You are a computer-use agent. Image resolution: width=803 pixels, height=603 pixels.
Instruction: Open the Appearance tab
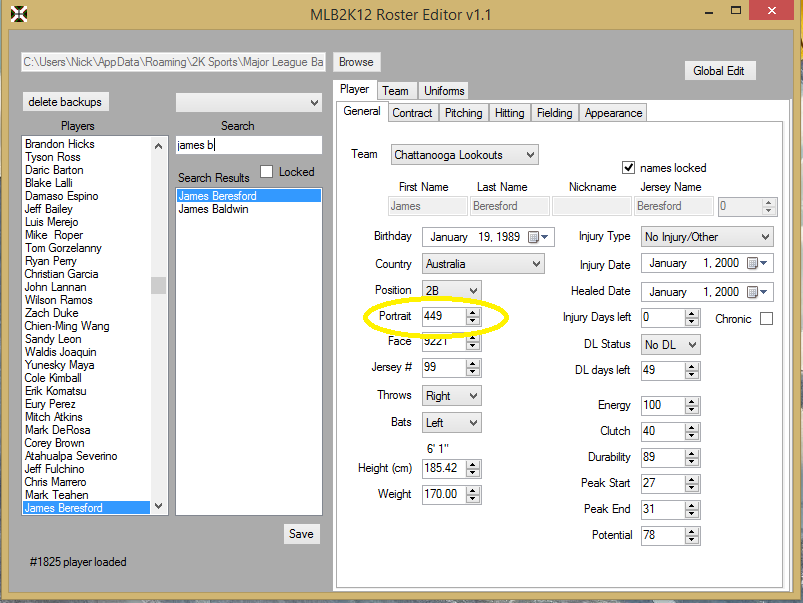tap(613, 113)
